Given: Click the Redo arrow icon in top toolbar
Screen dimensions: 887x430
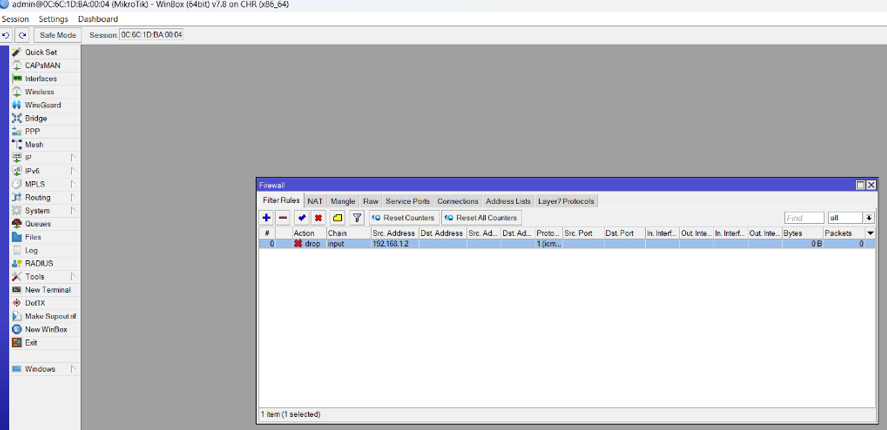Looking at the screenshot, I should tap(22, 35).
